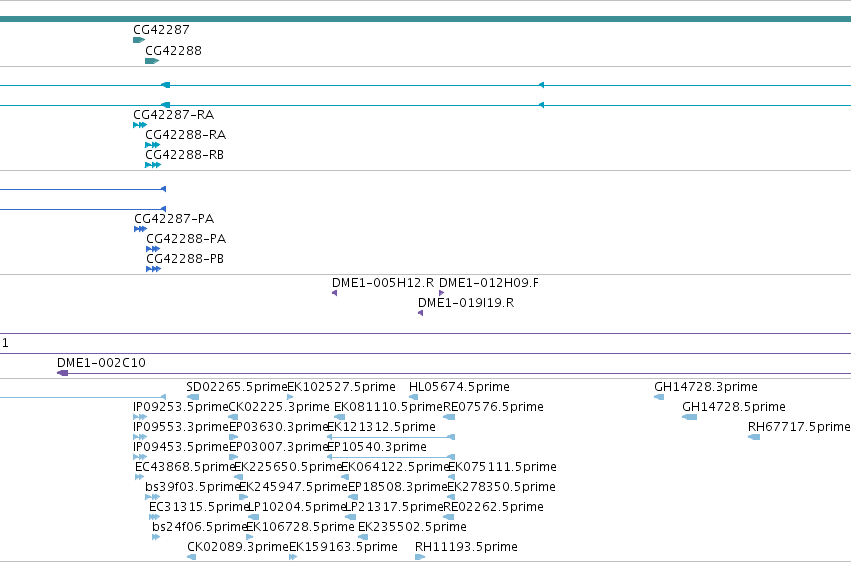
Task: Click the EP10540.3prime EST label
Action: click(x=377, y=447)
